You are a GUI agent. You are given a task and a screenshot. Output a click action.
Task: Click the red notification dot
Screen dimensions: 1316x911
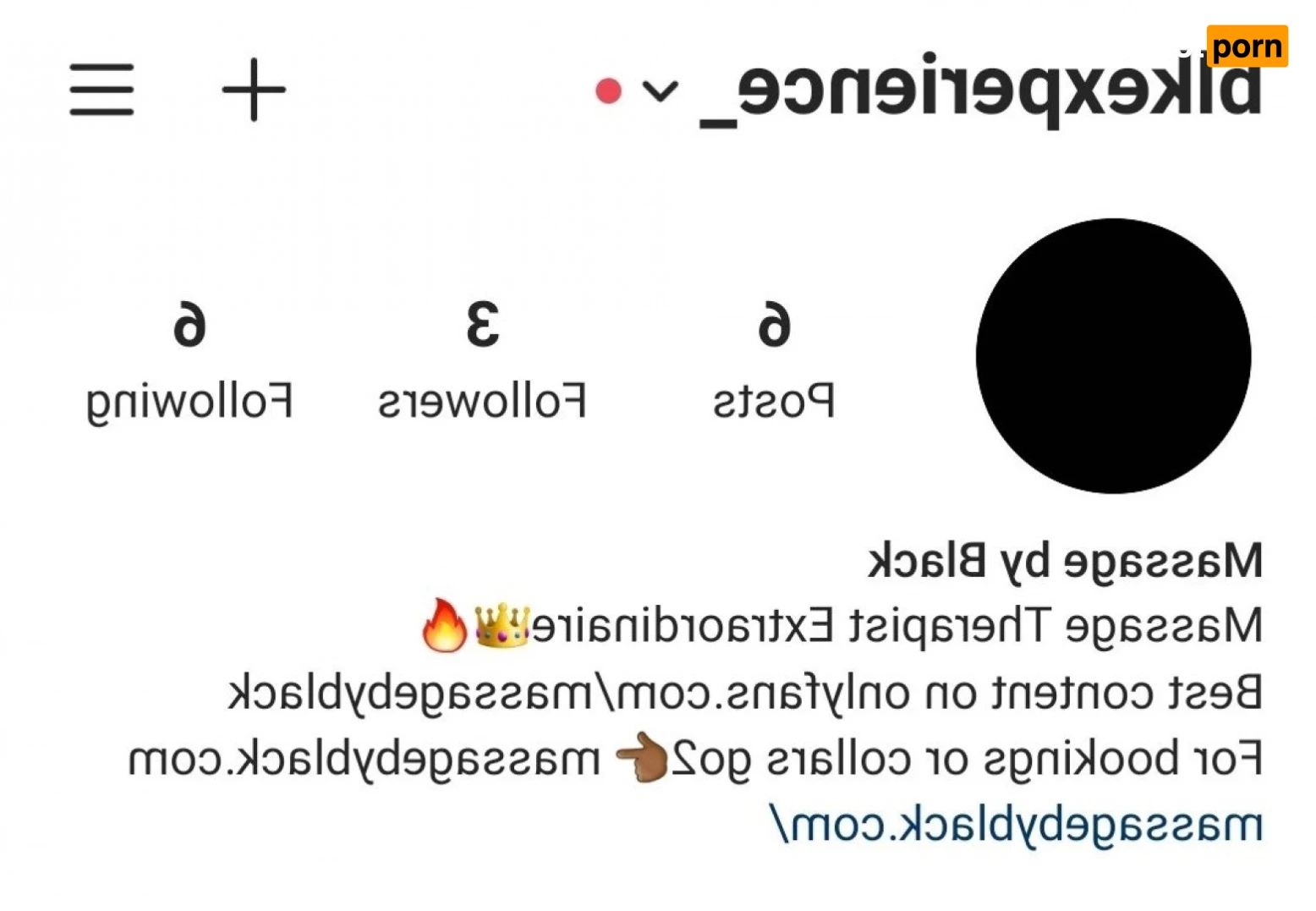[608, 91]
